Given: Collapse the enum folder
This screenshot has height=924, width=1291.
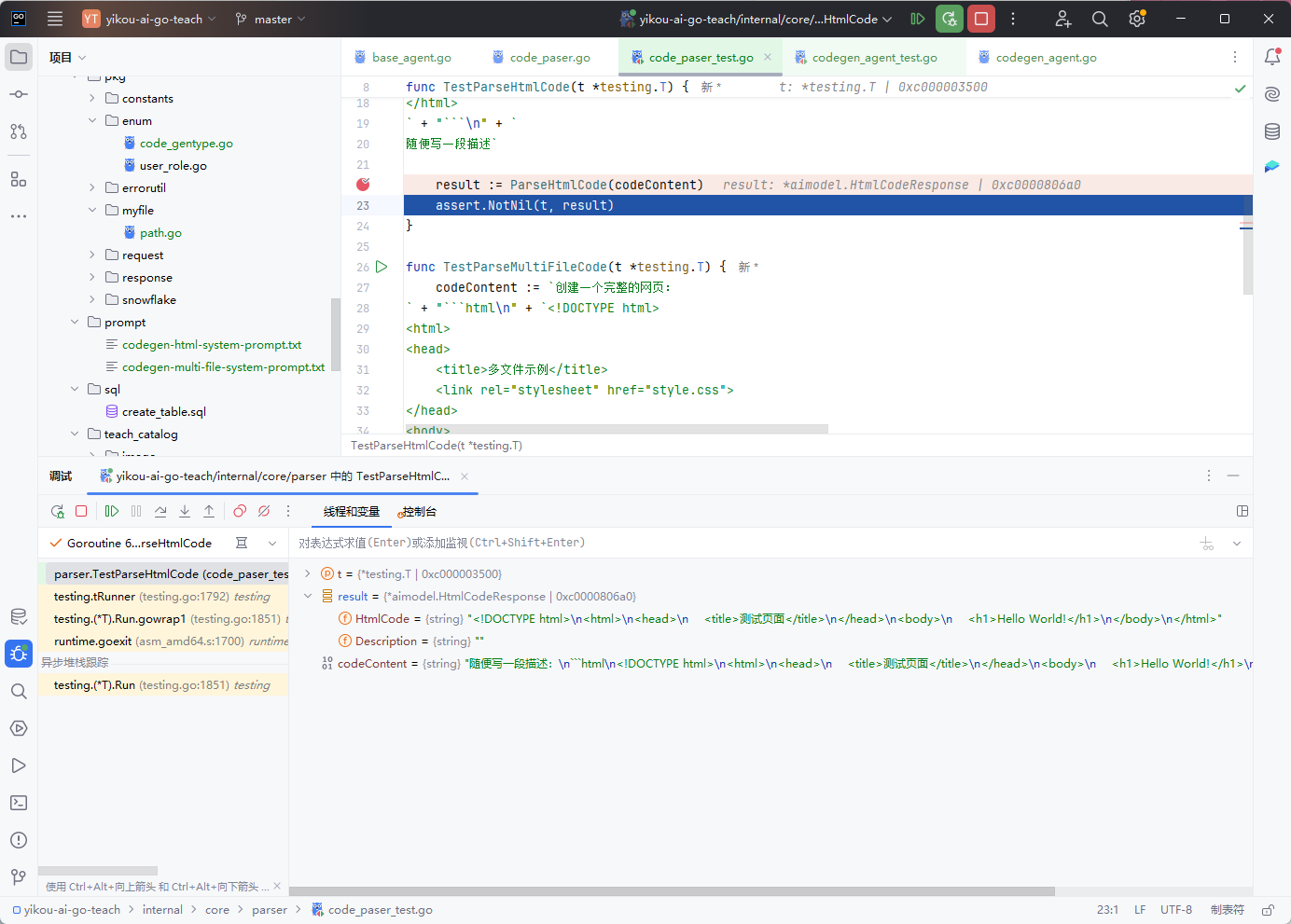Looking at the screenshot, I should point(91,120).
